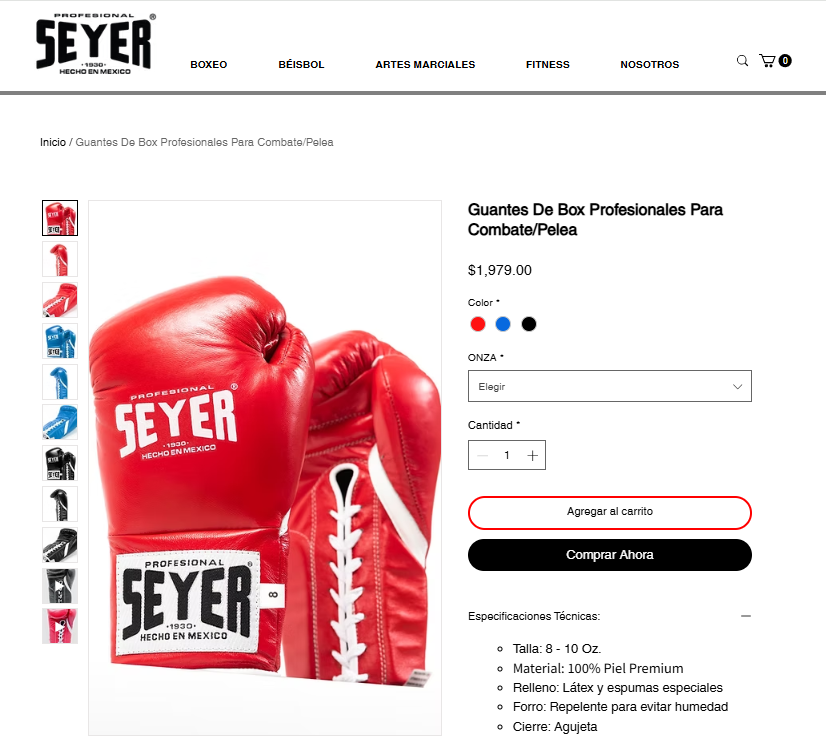The height and width of the screenshot is (740, 826).
Task: View the blue gloves pair thumbnail
Action: coord(60,341)
